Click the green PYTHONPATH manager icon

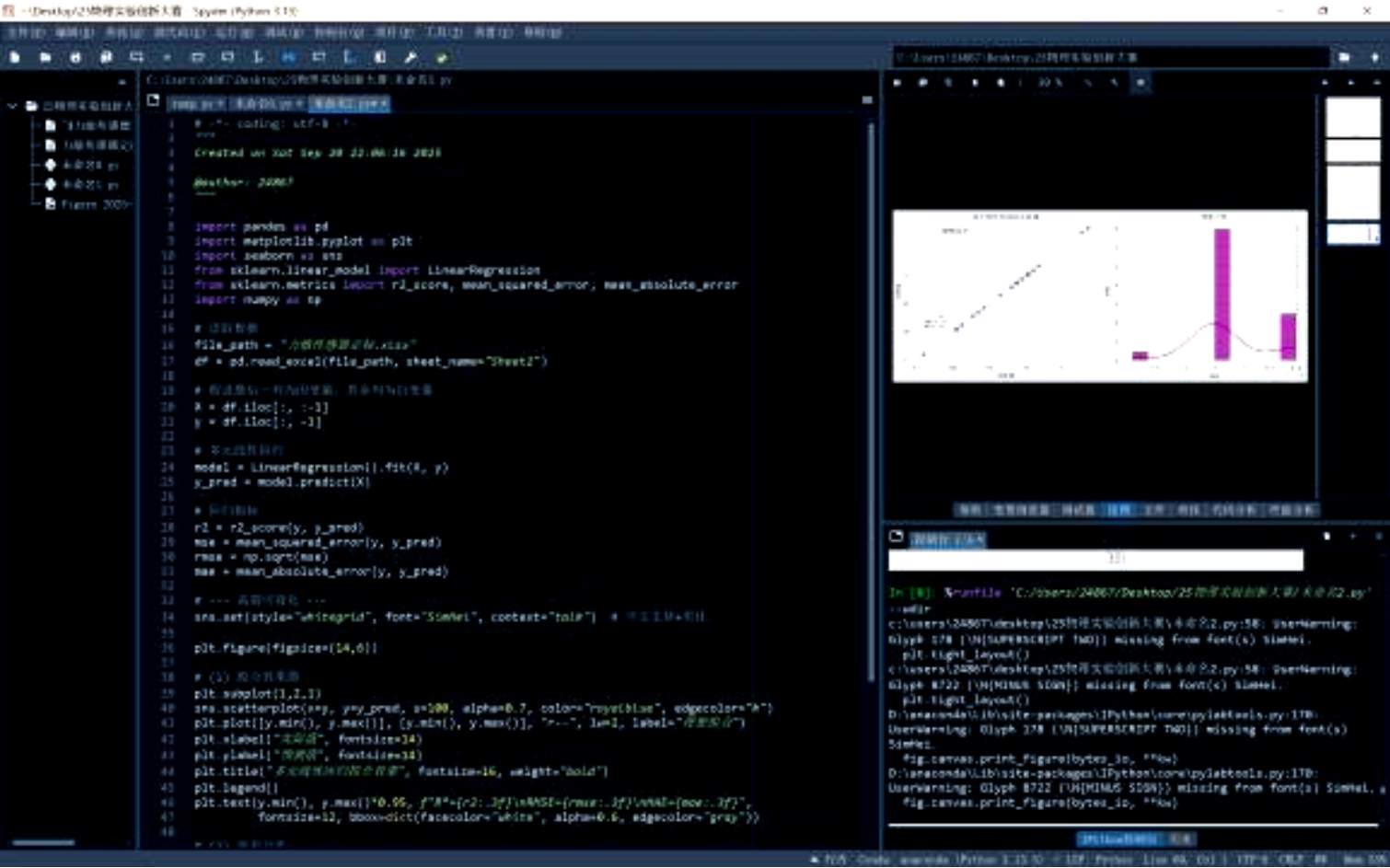pyautogui.click(x=442, y=57)
